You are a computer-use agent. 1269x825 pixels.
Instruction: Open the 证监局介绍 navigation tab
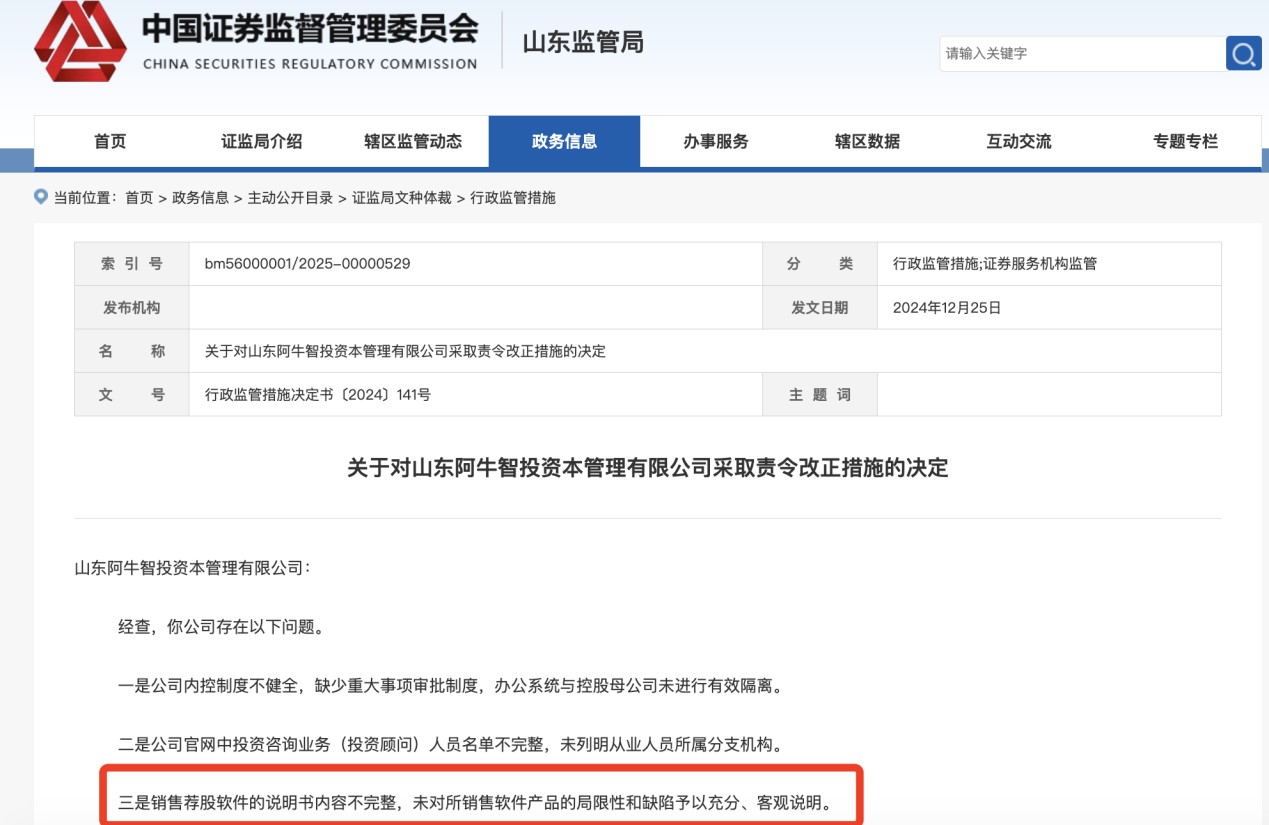[x=261, y=141]
